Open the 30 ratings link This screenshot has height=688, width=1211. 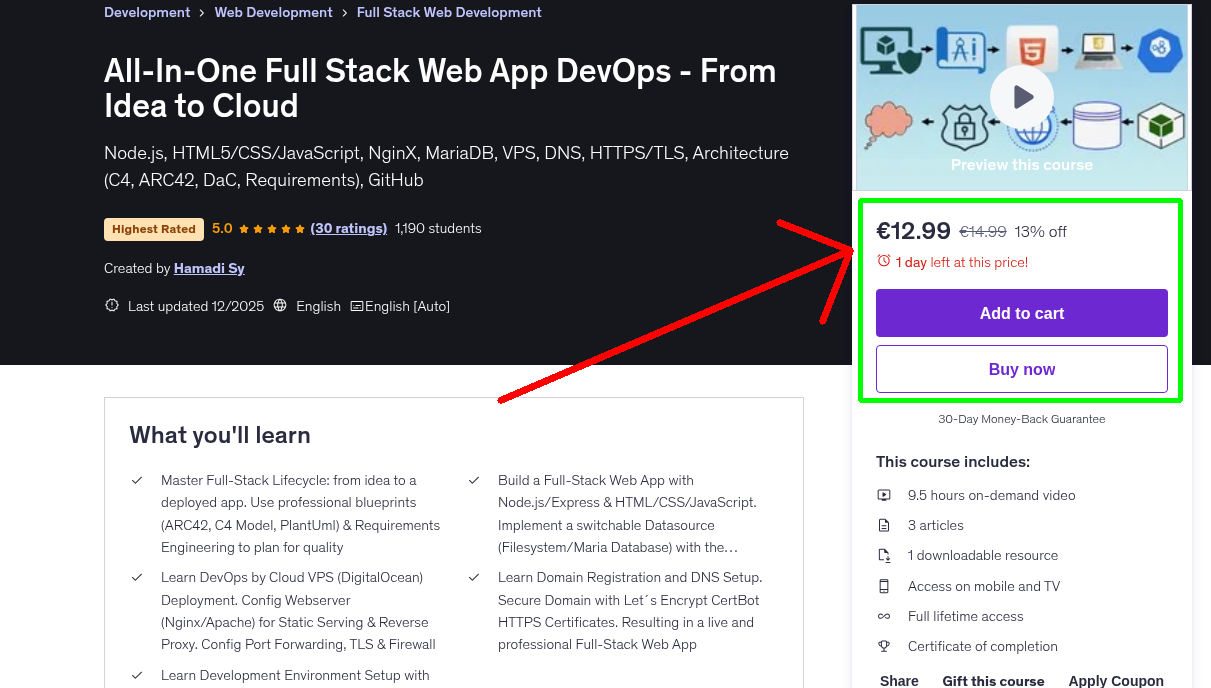(x=348, y=228)
